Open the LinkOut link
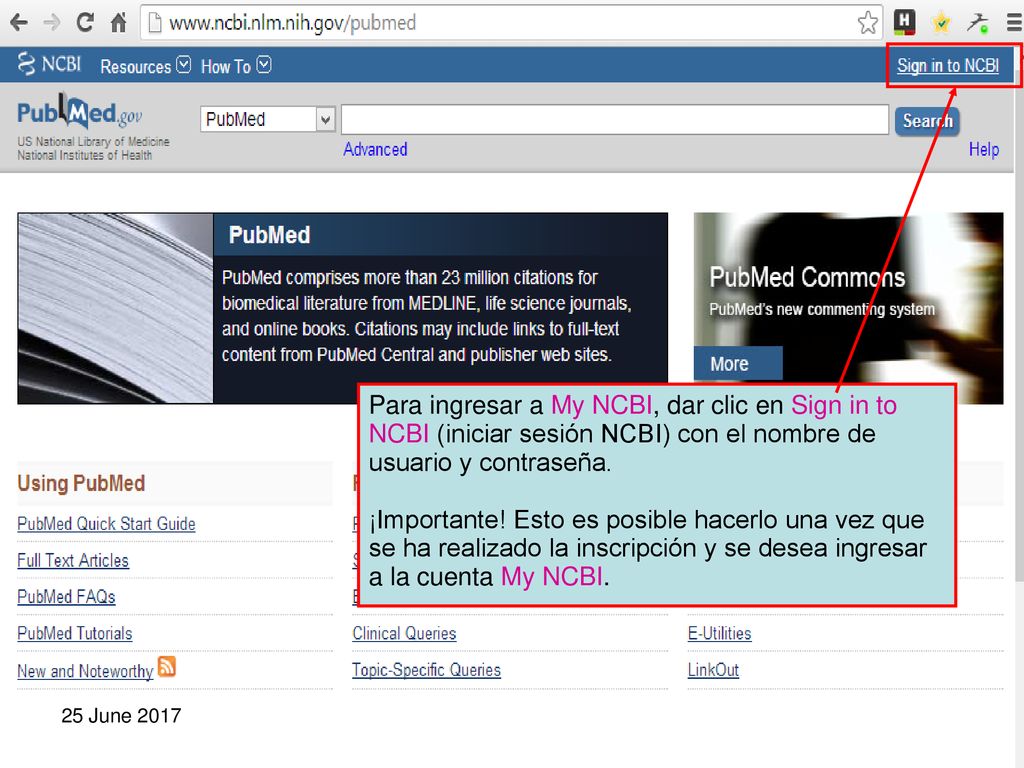Viewport: 1024px width, 768px height. coord(713,670)
